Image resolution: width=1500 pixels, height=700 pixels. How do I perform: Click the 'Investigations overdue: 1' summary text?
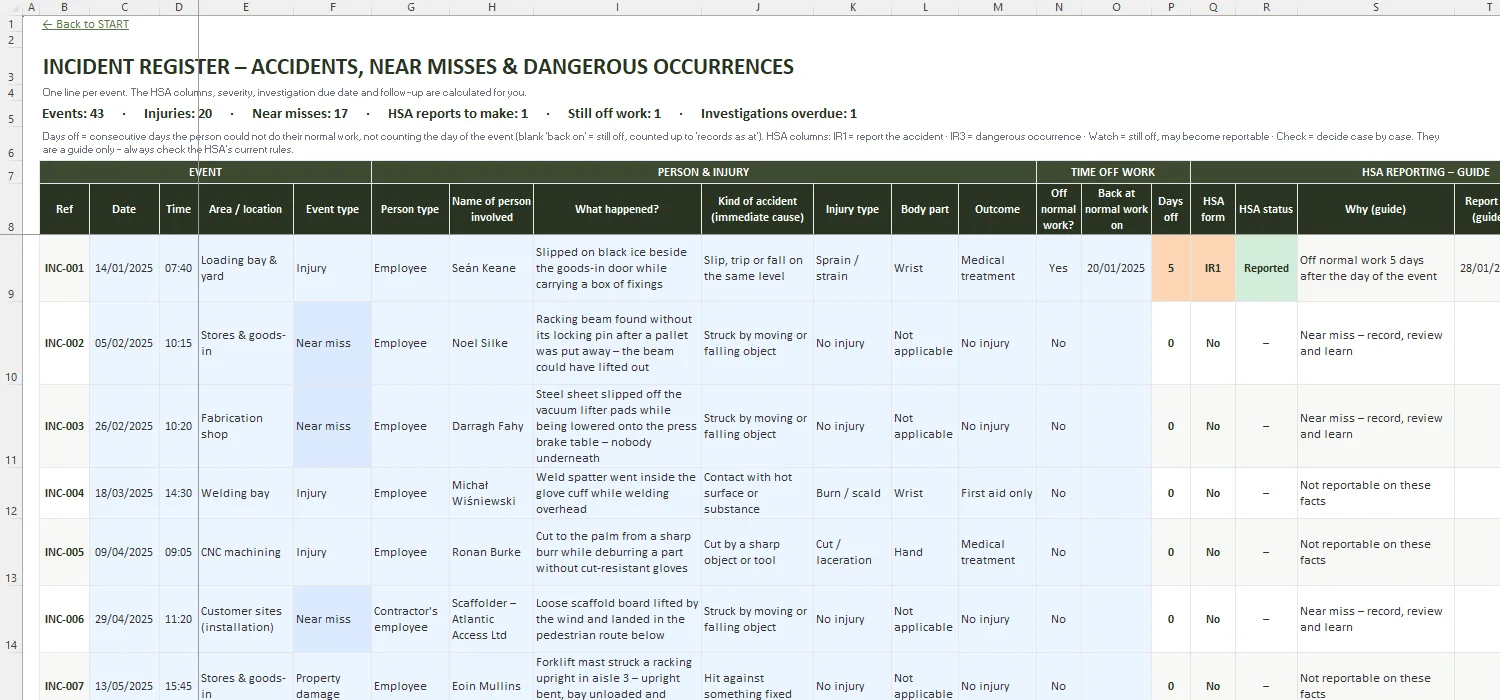click(x=779, y=114)
